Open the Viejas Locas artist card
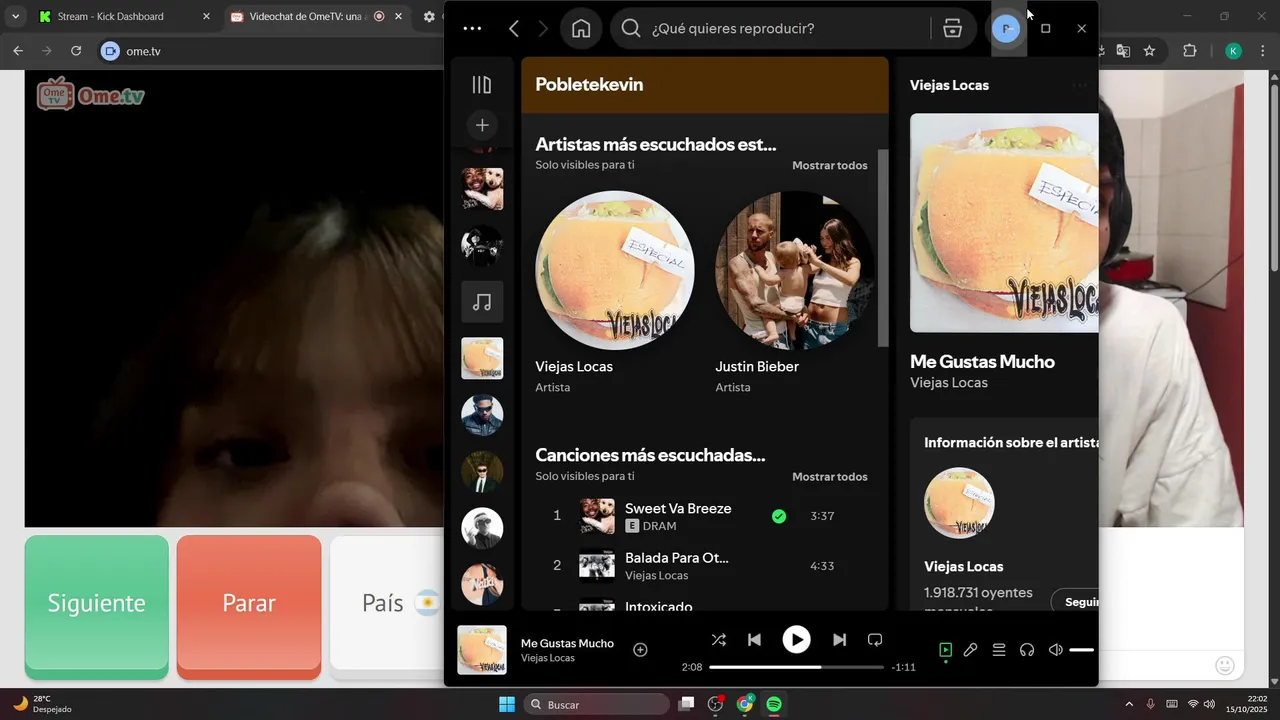The height and width of the screenshot is (720, 1280). point(615,292)
